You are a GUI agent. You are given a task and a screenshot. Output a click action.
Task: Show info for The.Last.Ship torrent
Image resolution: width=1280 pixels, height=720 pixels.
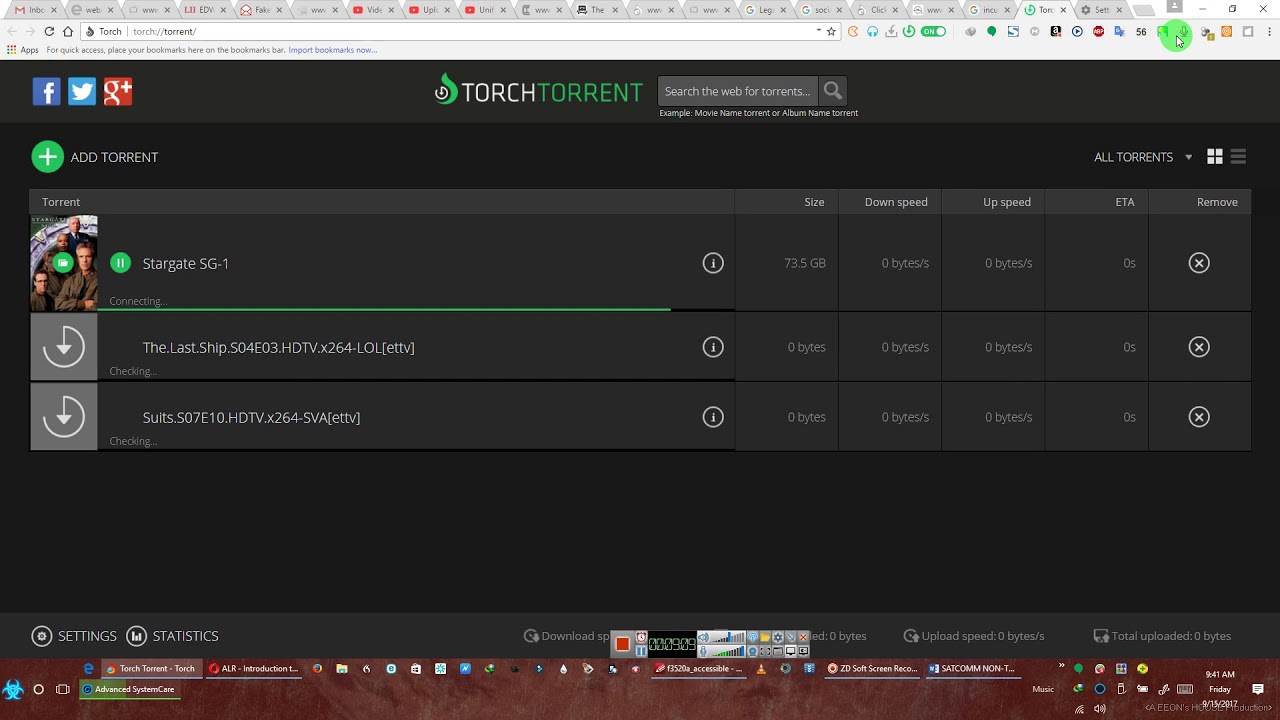tap(713, 347)
